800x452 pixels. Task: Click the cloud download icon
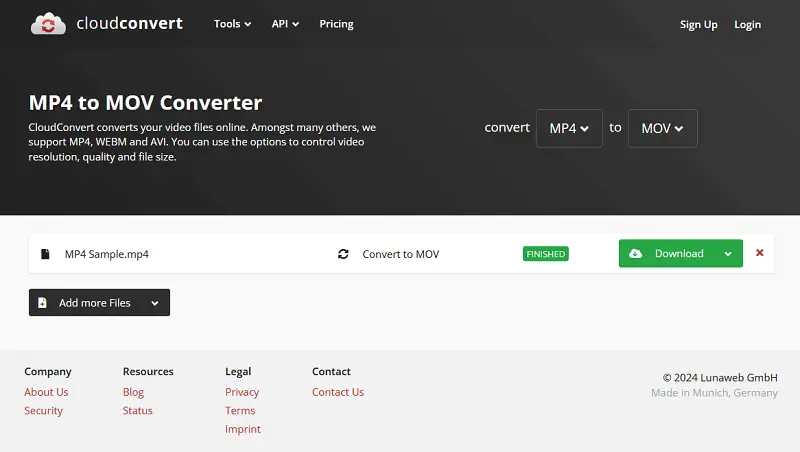635,254
